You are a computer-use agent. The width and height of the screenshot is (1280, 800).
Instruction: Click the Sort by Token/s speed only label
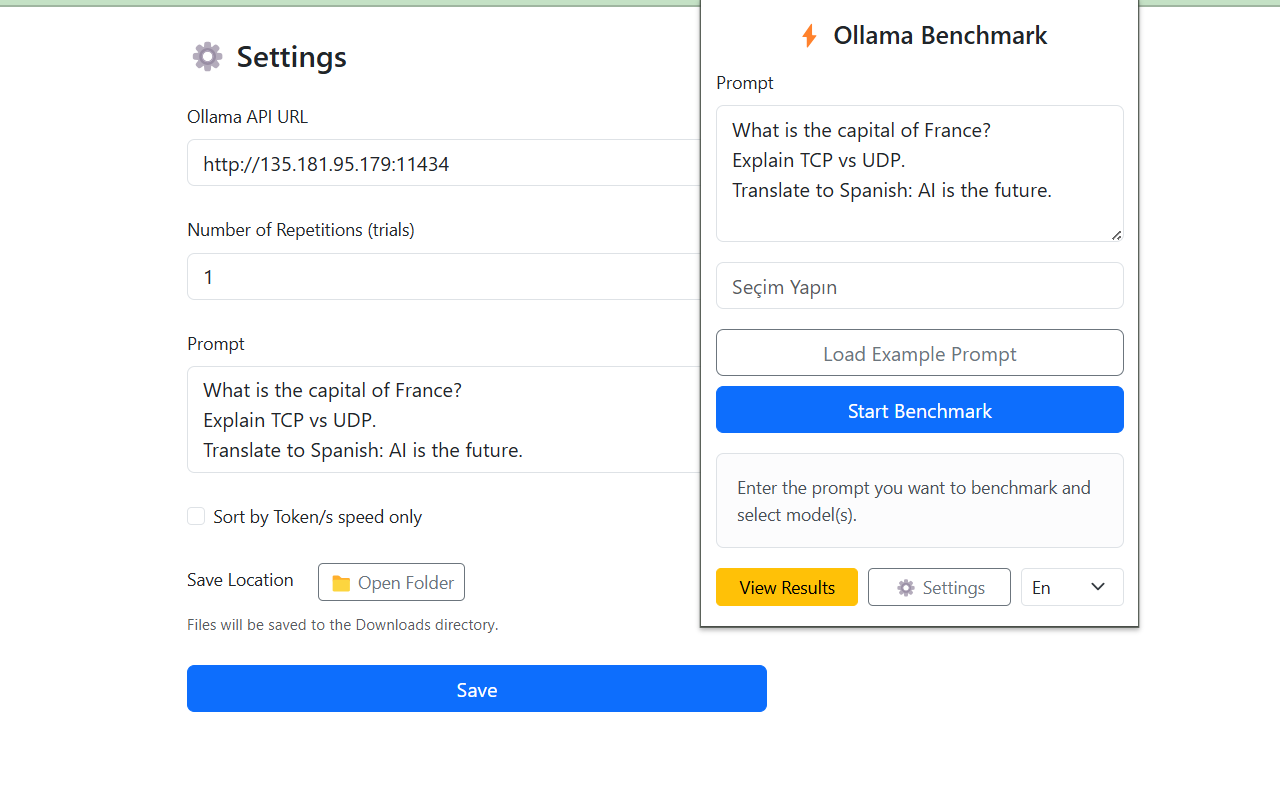click(317, 517)
